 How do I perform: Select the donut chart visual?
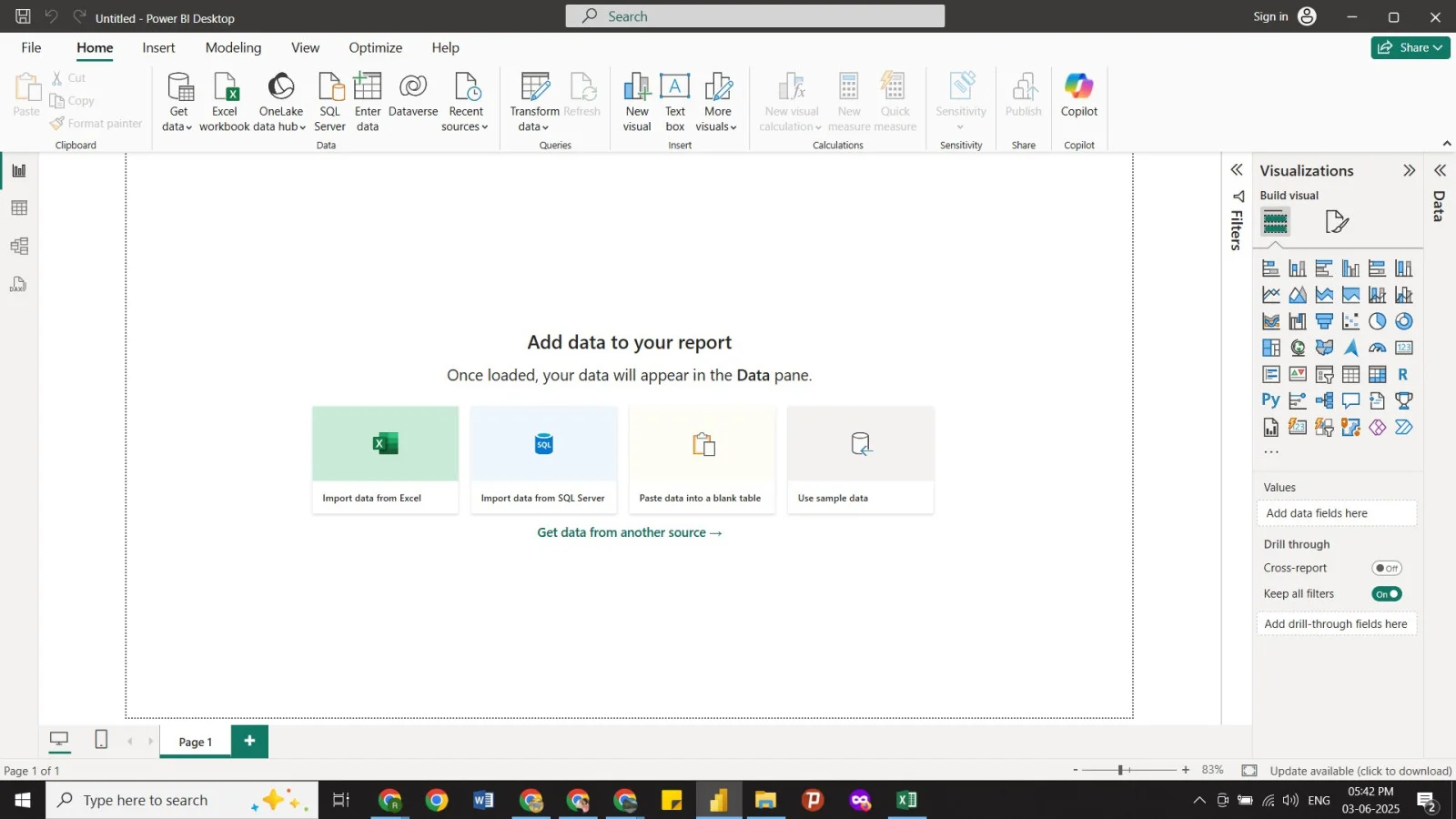click(1404, 321)
